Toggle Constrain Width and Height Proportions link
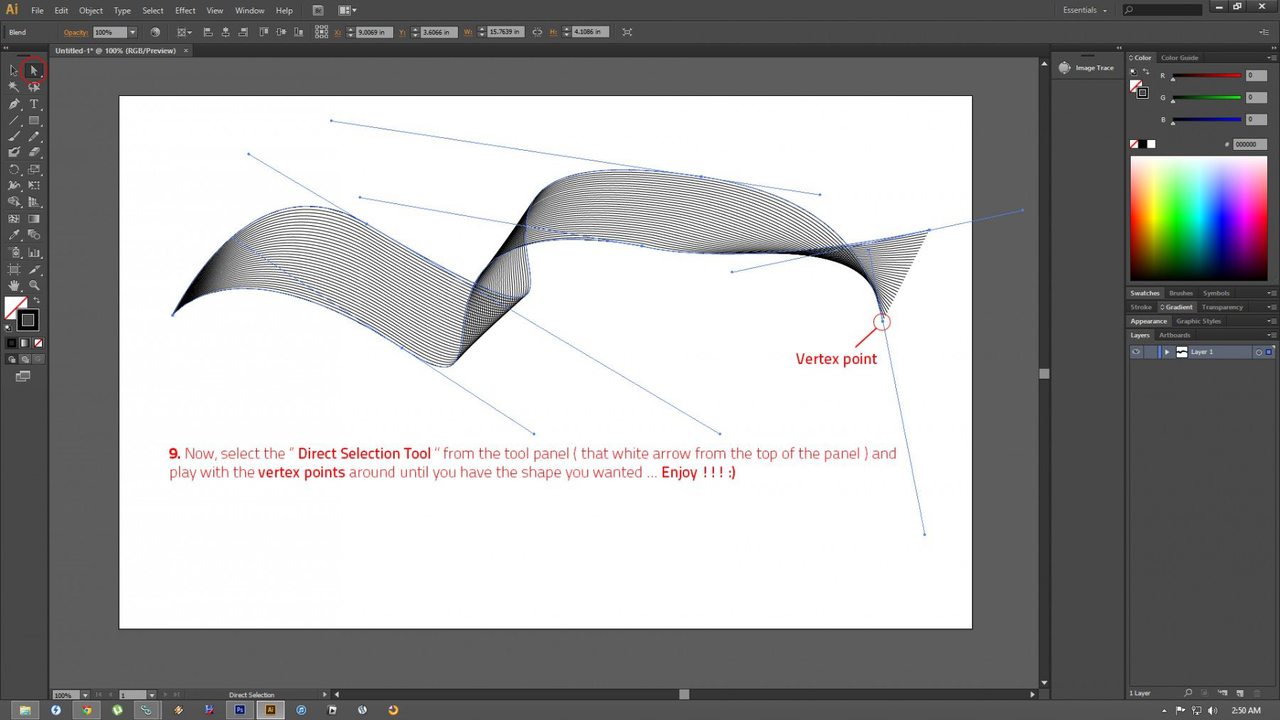The height and width of the screenshot is (720, 1280). 537,32
